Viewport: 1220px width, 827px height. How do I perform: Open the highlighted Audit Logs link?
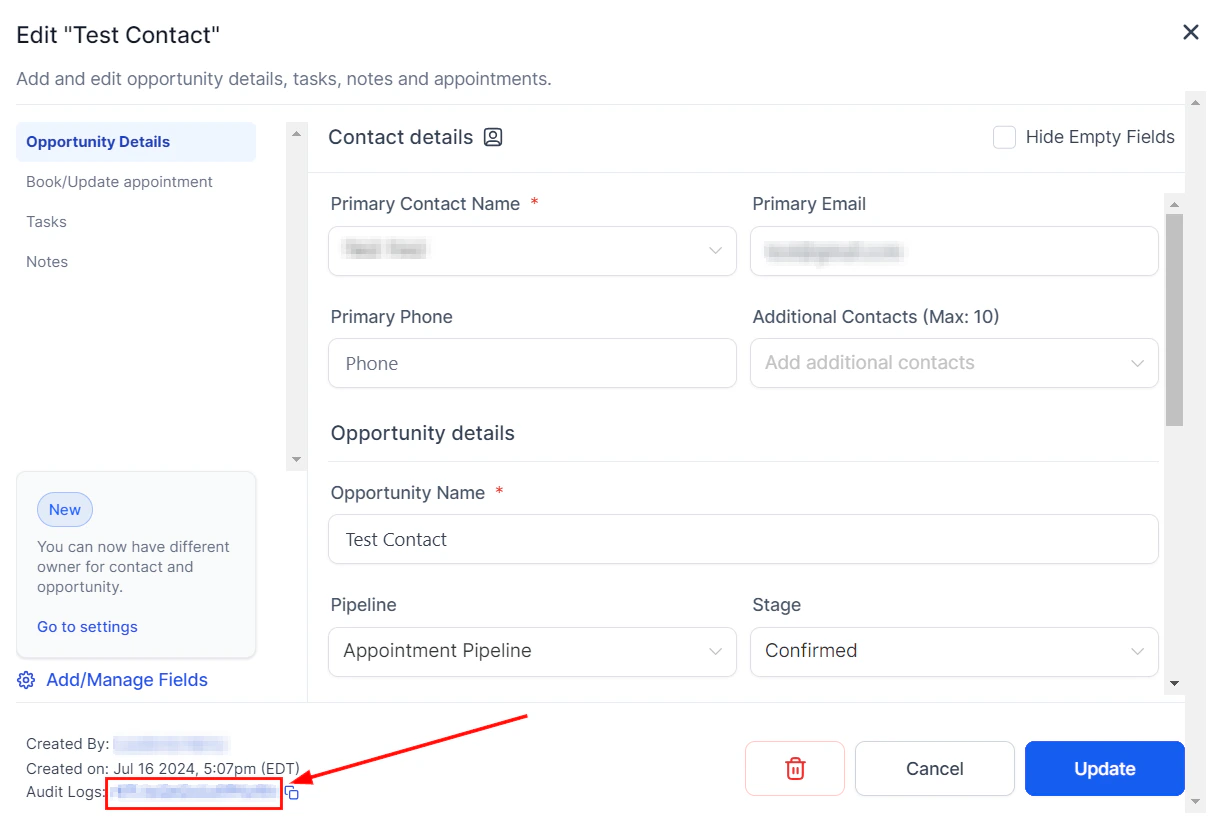pos(193,791)
